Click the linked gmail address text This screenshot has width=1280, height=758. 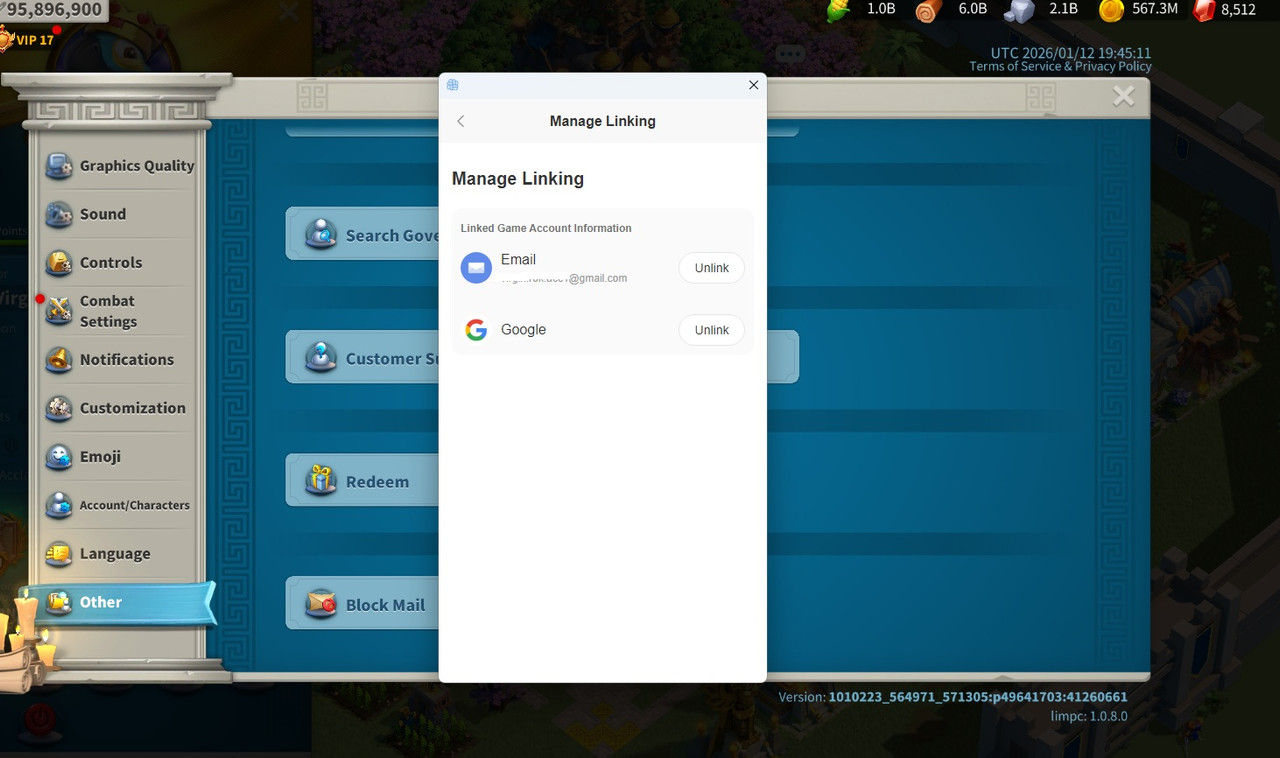[x=564, y=279]
